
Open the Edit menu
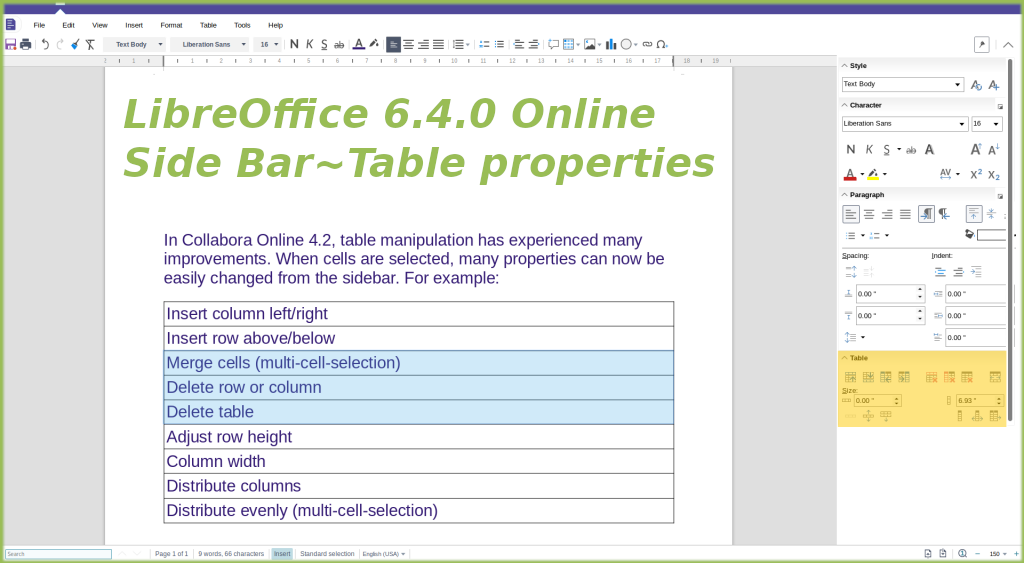(x=69, y=25)
